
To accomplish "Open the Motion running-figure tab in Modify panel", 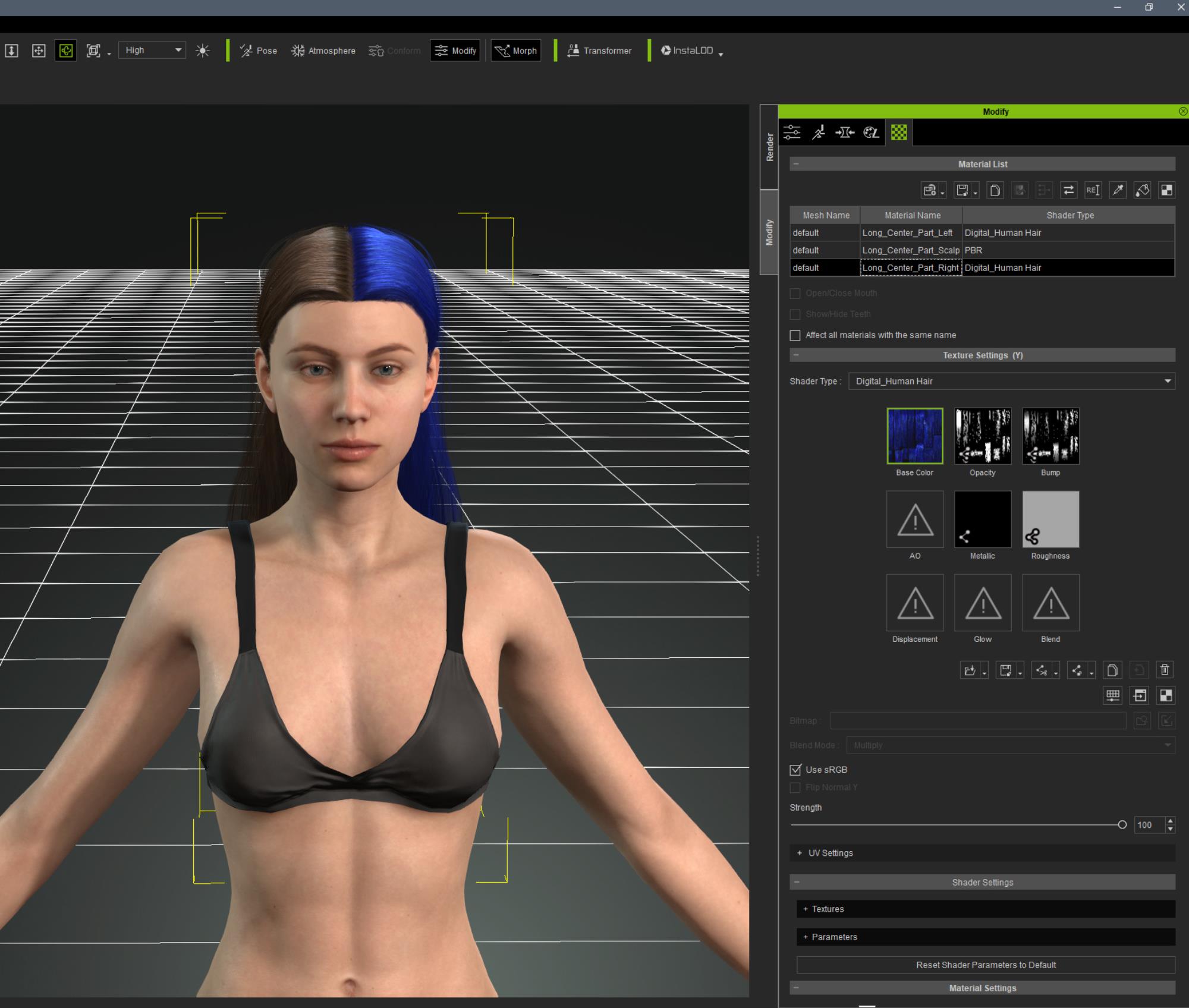I will point(819,132).
